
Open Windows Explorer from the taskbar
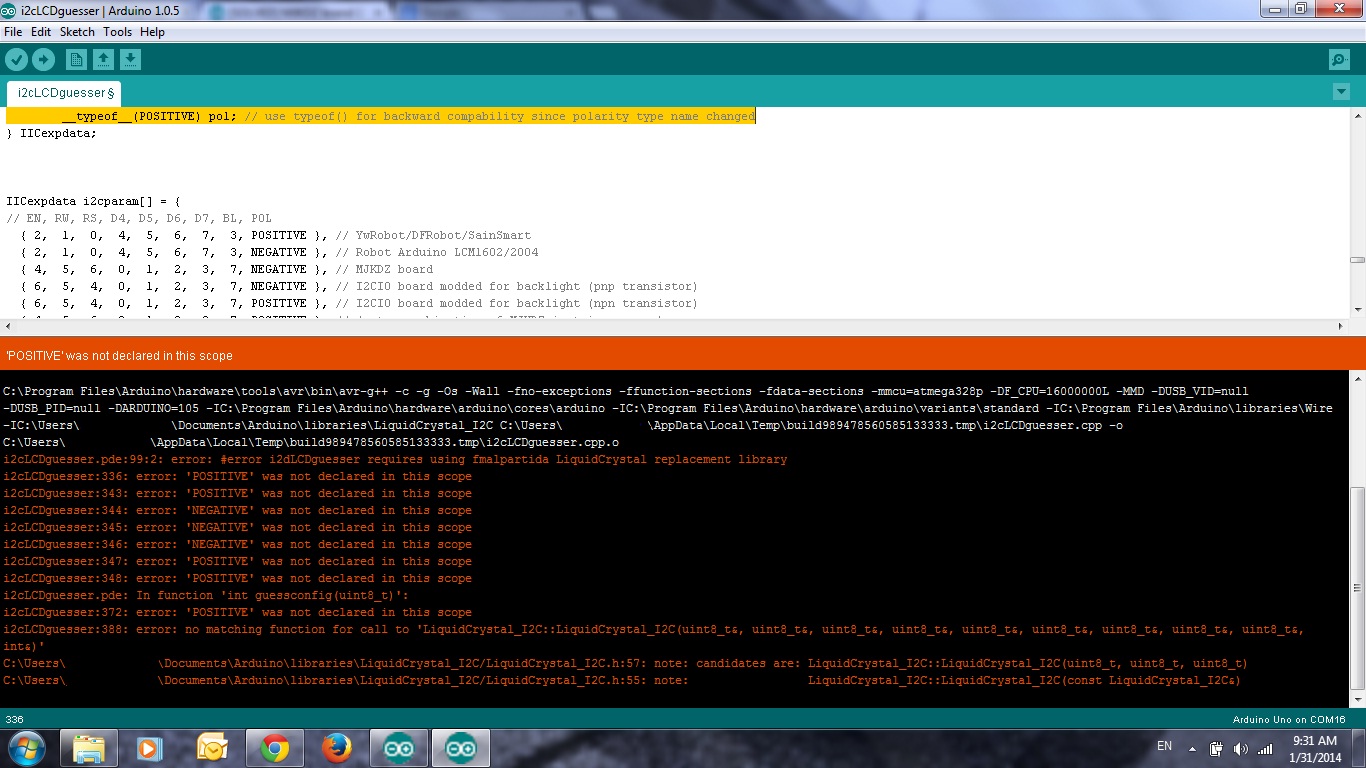click(88, 747)
